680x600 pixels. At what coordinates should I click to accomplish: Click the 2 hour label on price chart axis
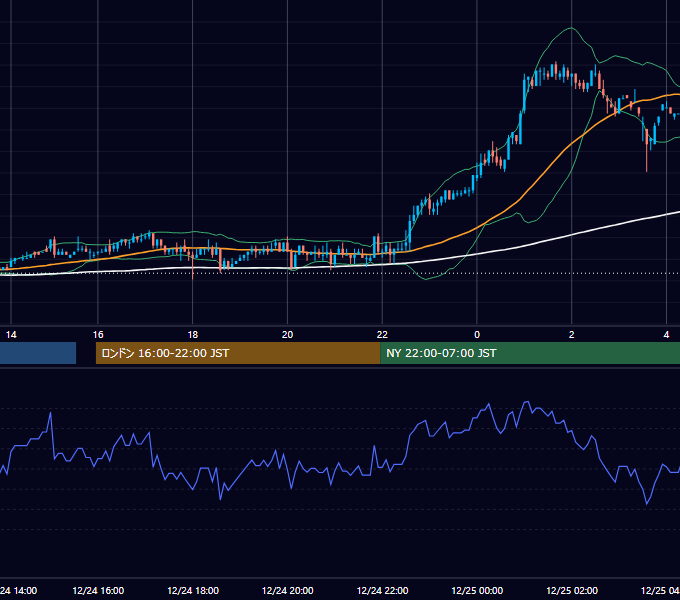572,335
